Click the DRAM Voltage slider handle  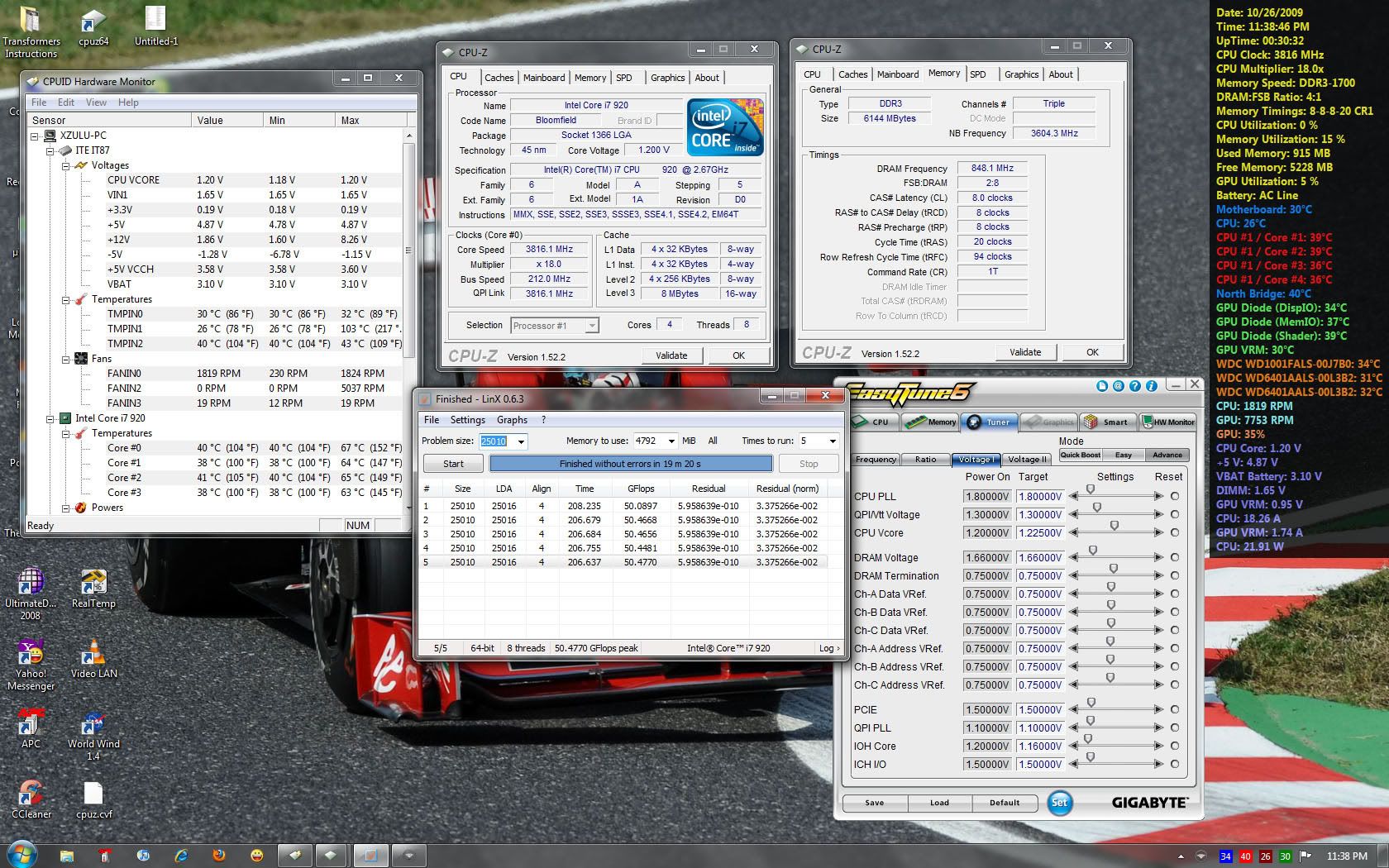click(x=1093, y=551)
